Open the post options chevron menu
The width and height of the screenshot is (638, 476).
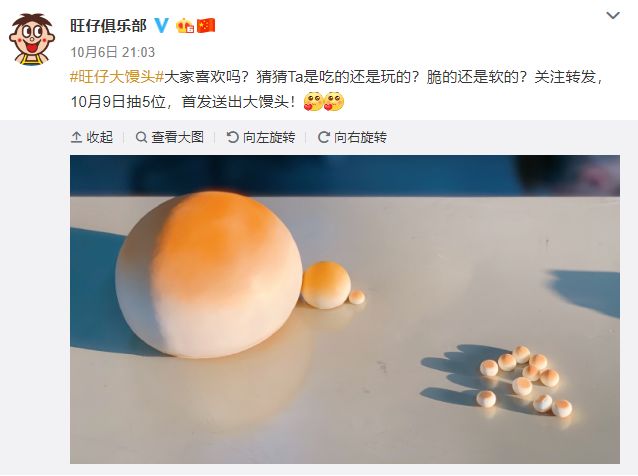(613, 16)
